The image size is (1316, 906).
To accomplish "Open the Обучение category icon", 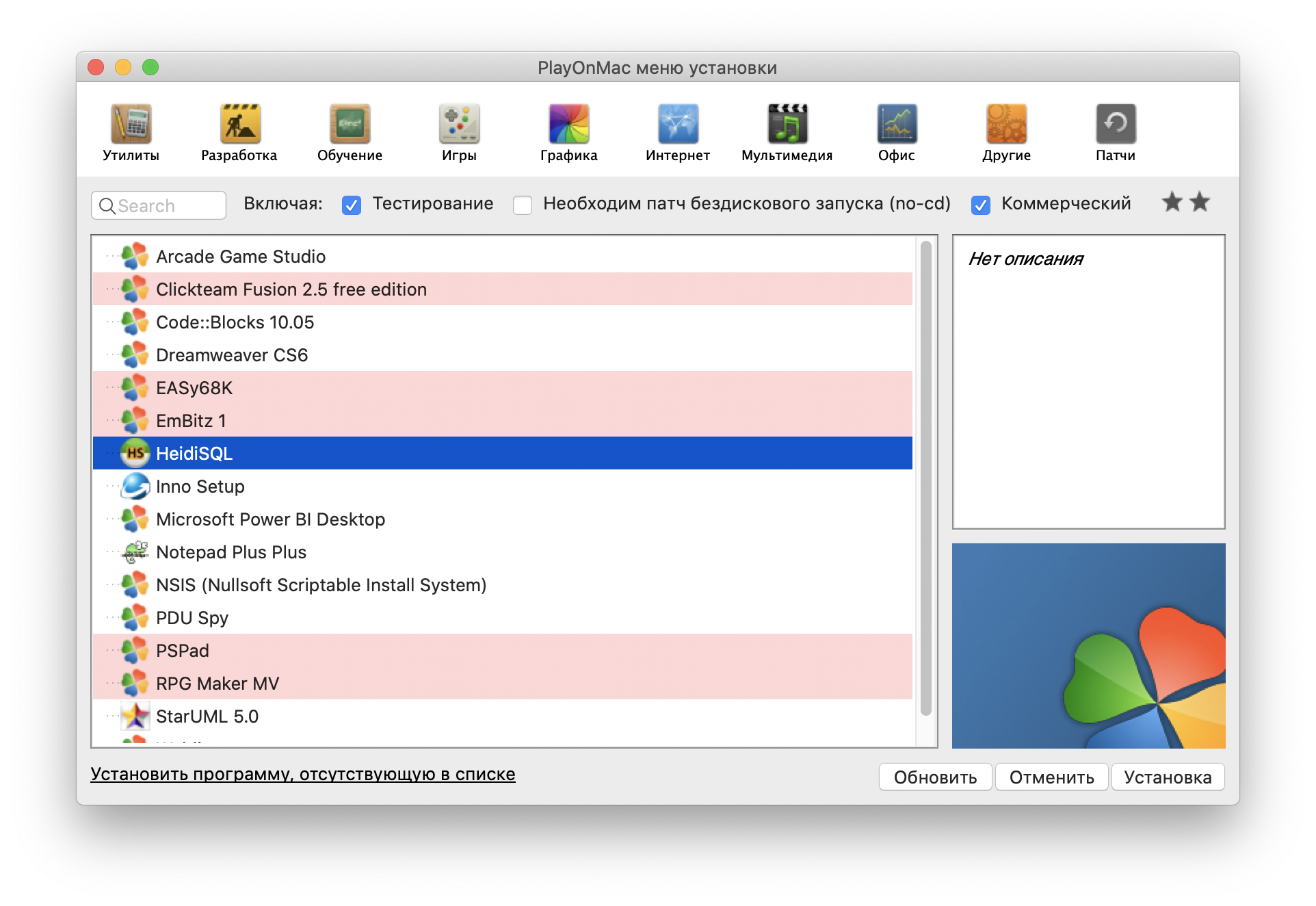I will (350, 125).
